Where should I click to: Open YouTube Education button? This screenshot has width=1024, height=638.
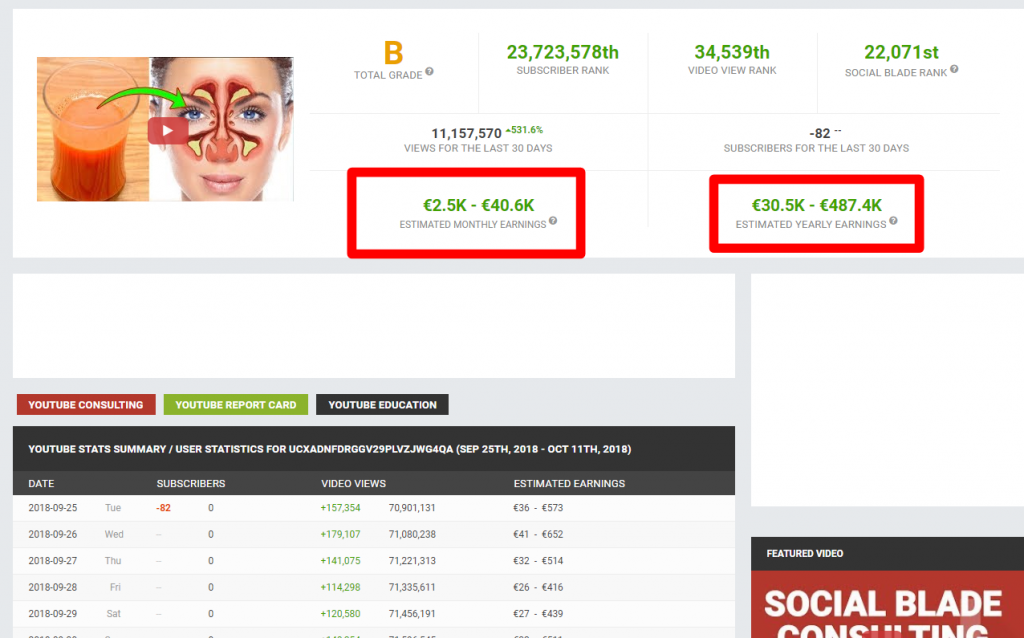point(382,404)
